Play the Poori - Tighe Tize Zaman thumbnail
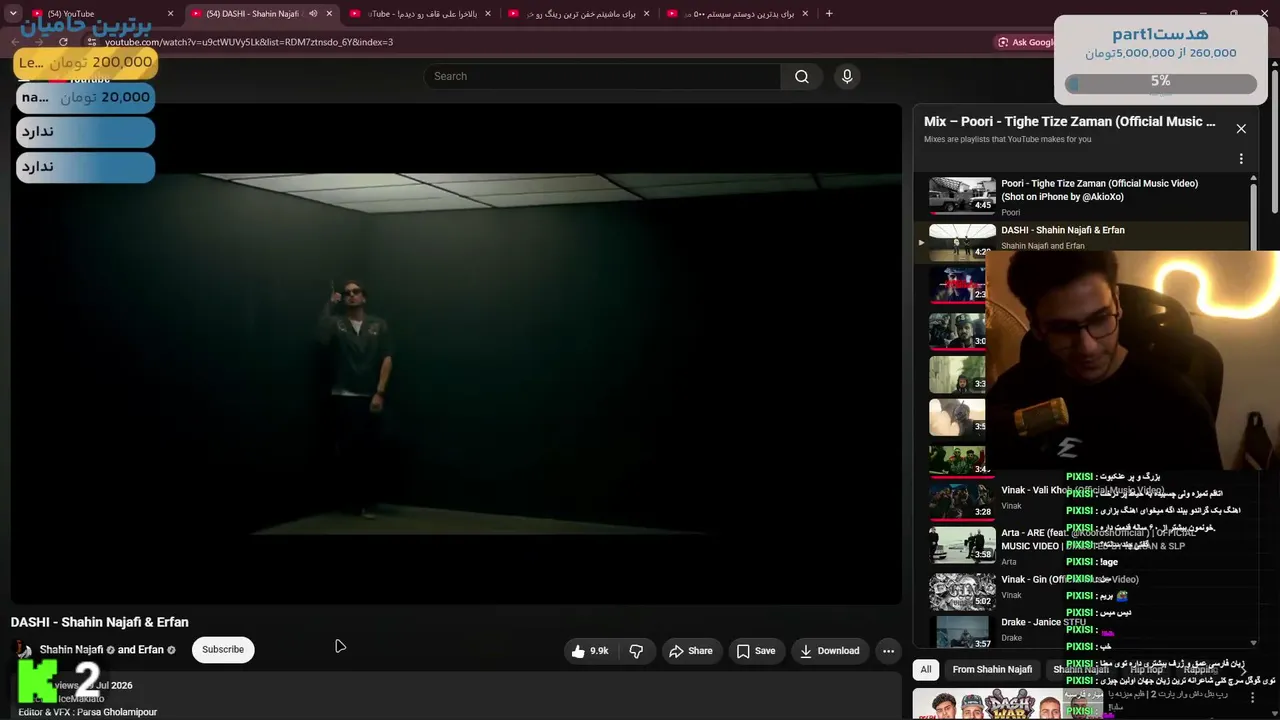 962,196
